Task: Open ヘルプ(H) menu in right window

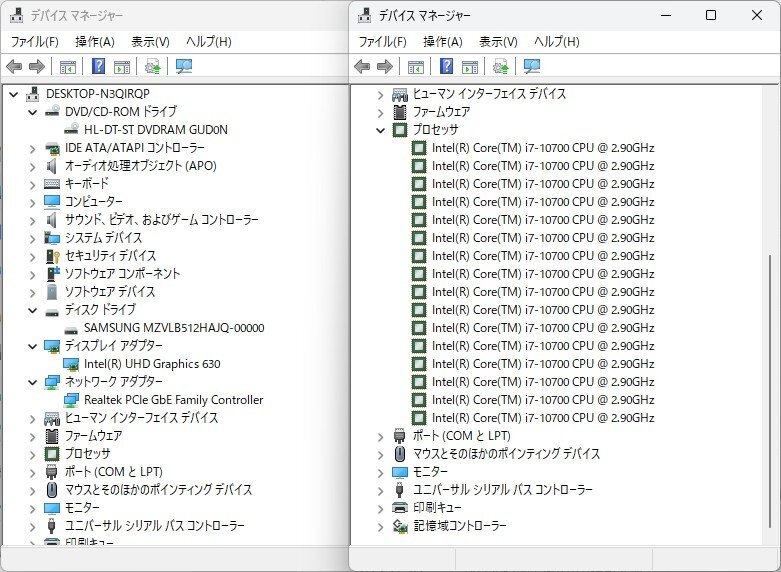Action: click(557, 41)
